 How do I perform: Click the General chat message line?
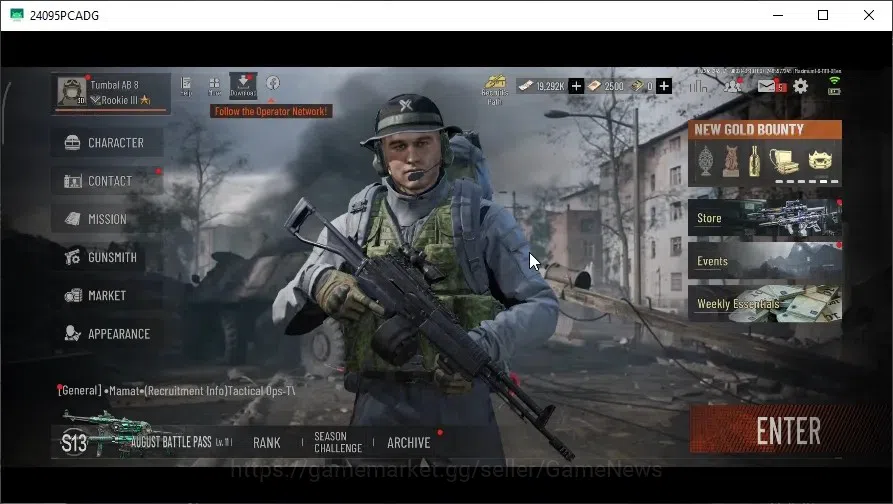177,391
